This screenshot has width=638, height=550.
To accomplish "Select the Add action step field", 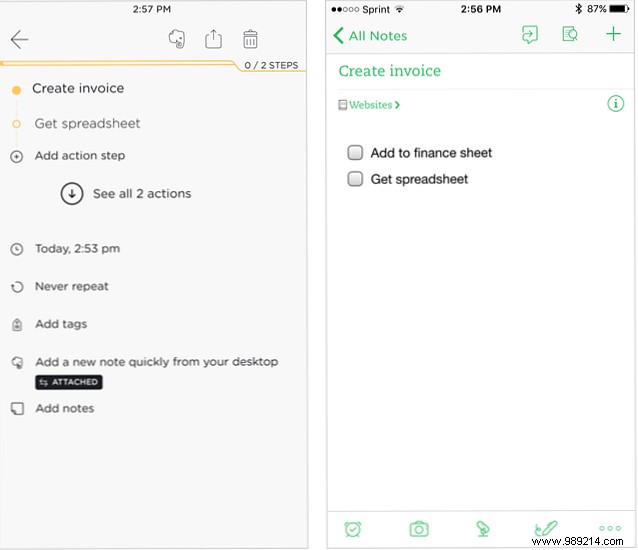I will pos(80,156).
